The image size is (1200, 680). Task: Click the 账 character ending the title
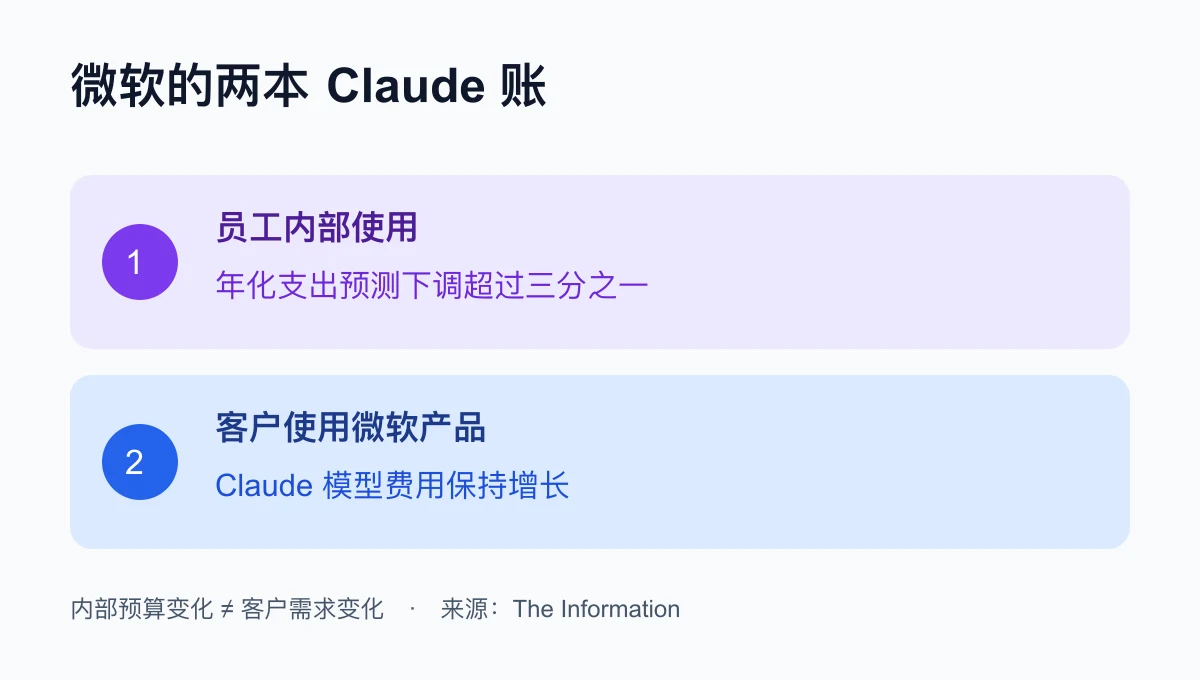click(x=522, y=88)
